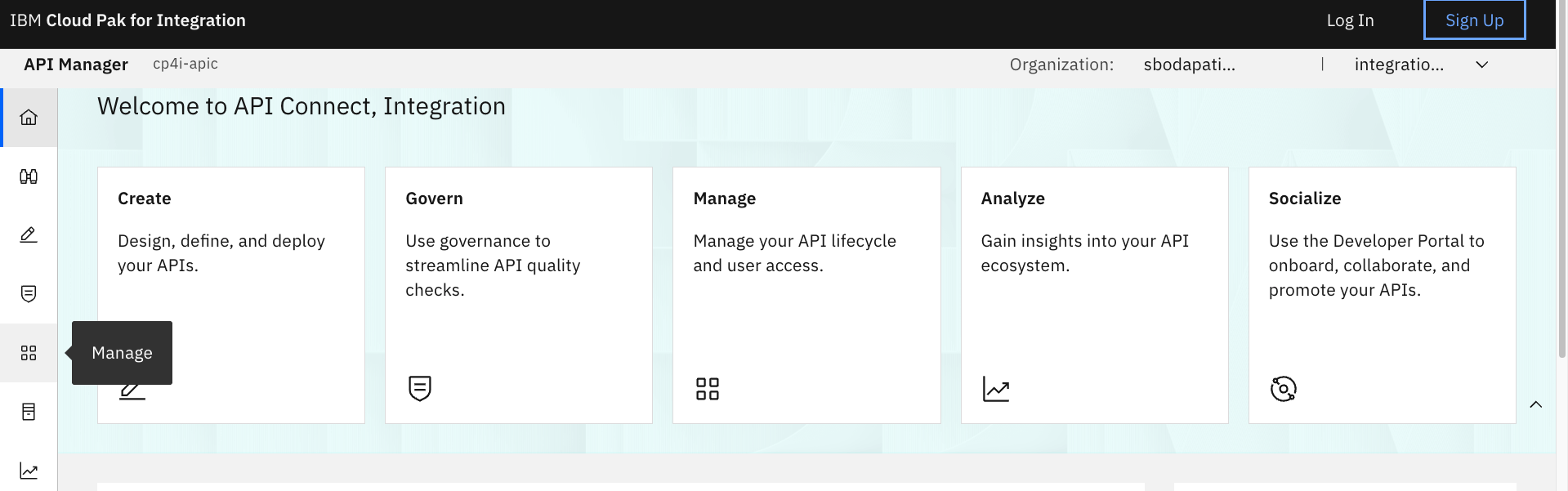Click the API Manager label
The image size is (1568, 491).
[x=76, y=65]
